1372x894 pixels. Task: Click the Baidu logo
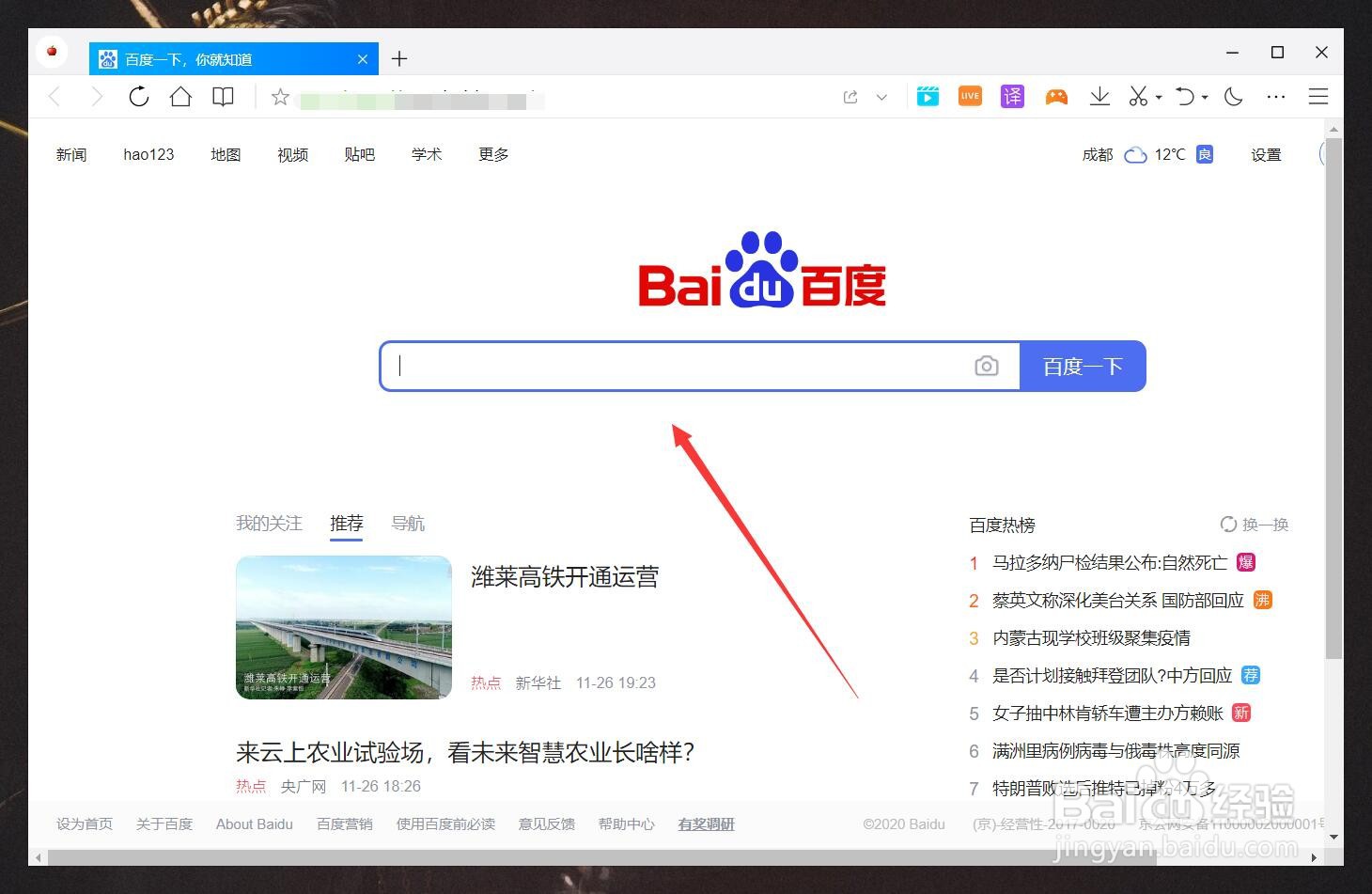pos(762,270)
